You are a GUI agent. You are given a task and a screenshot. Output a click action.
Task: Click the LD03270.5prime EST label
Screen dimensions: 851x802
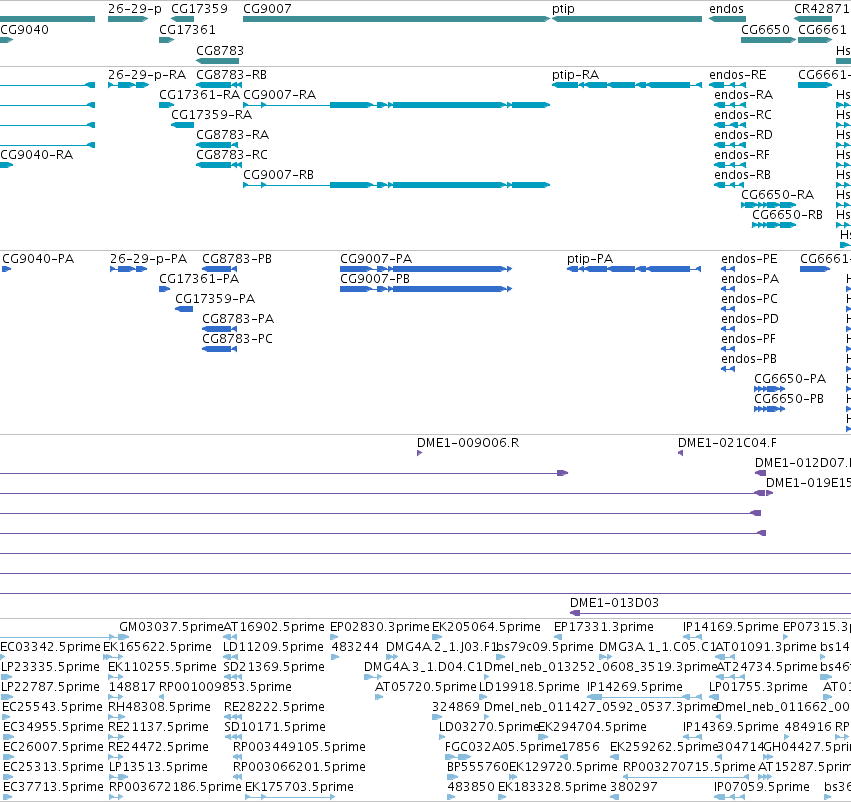(x=489, y=727)
